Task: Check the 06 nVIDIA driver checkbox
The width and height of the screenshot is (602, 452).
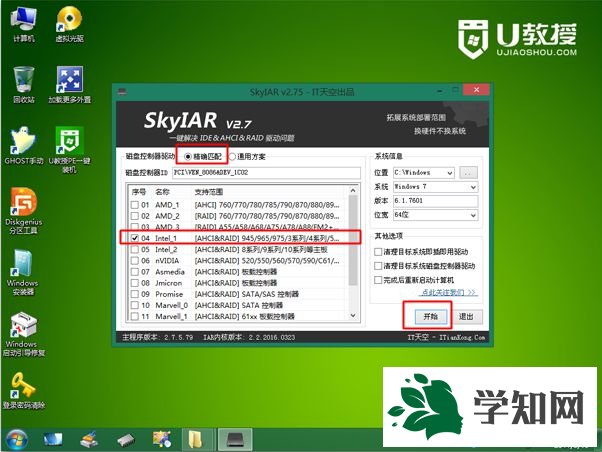Action: pyautogui.click(x=135, y=261)
